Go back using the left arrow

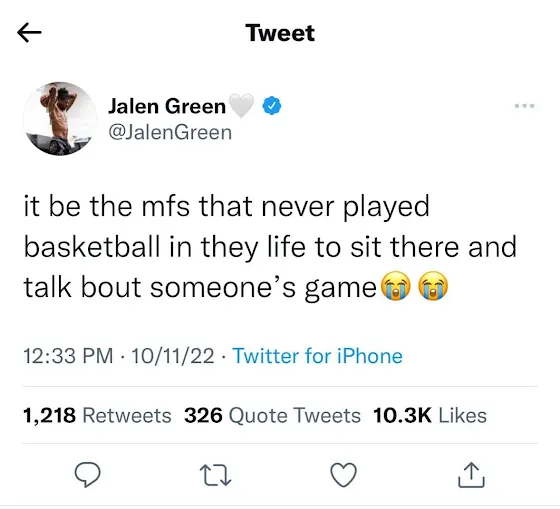point(29,33)
